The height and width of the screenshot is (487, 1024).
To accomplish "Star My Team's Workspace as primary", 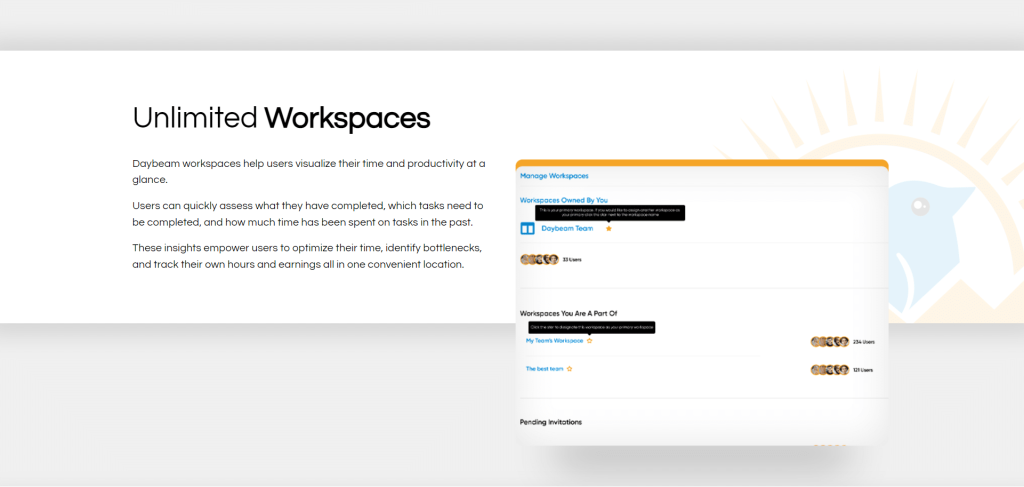I will 590,341.
